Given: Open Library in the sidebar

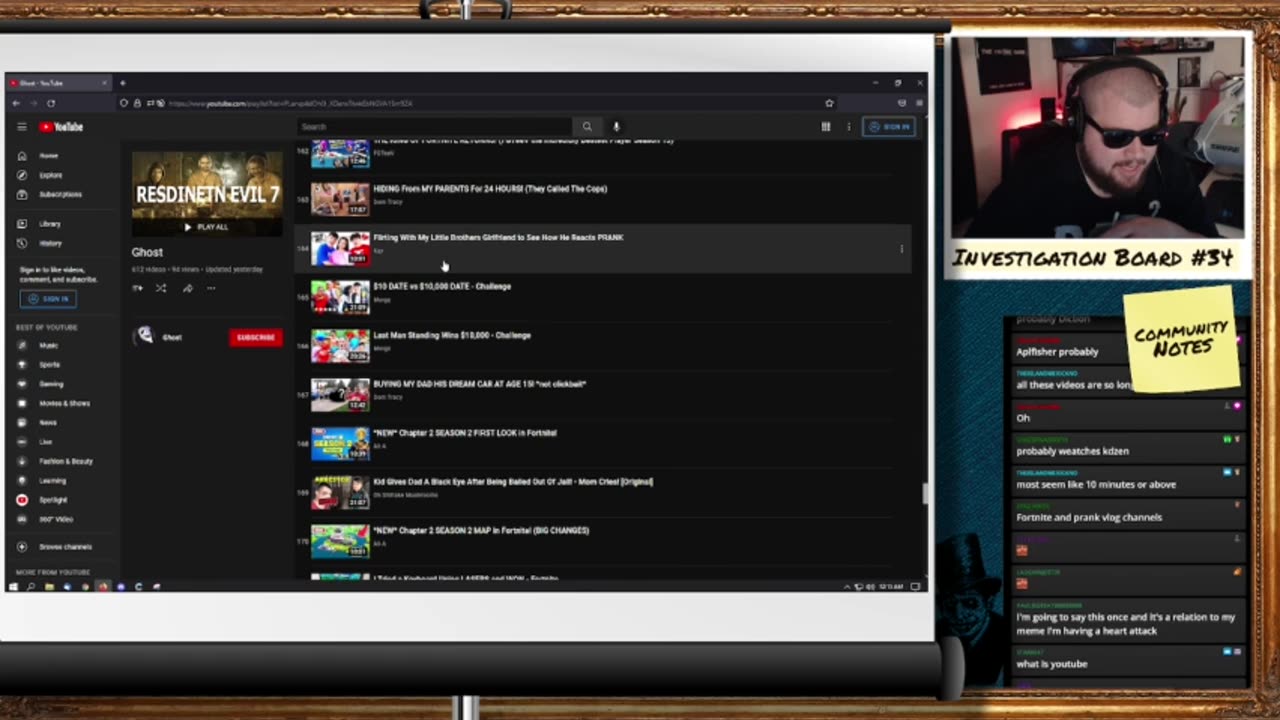Looking at the screenshot, I should (x=50, y=224).
